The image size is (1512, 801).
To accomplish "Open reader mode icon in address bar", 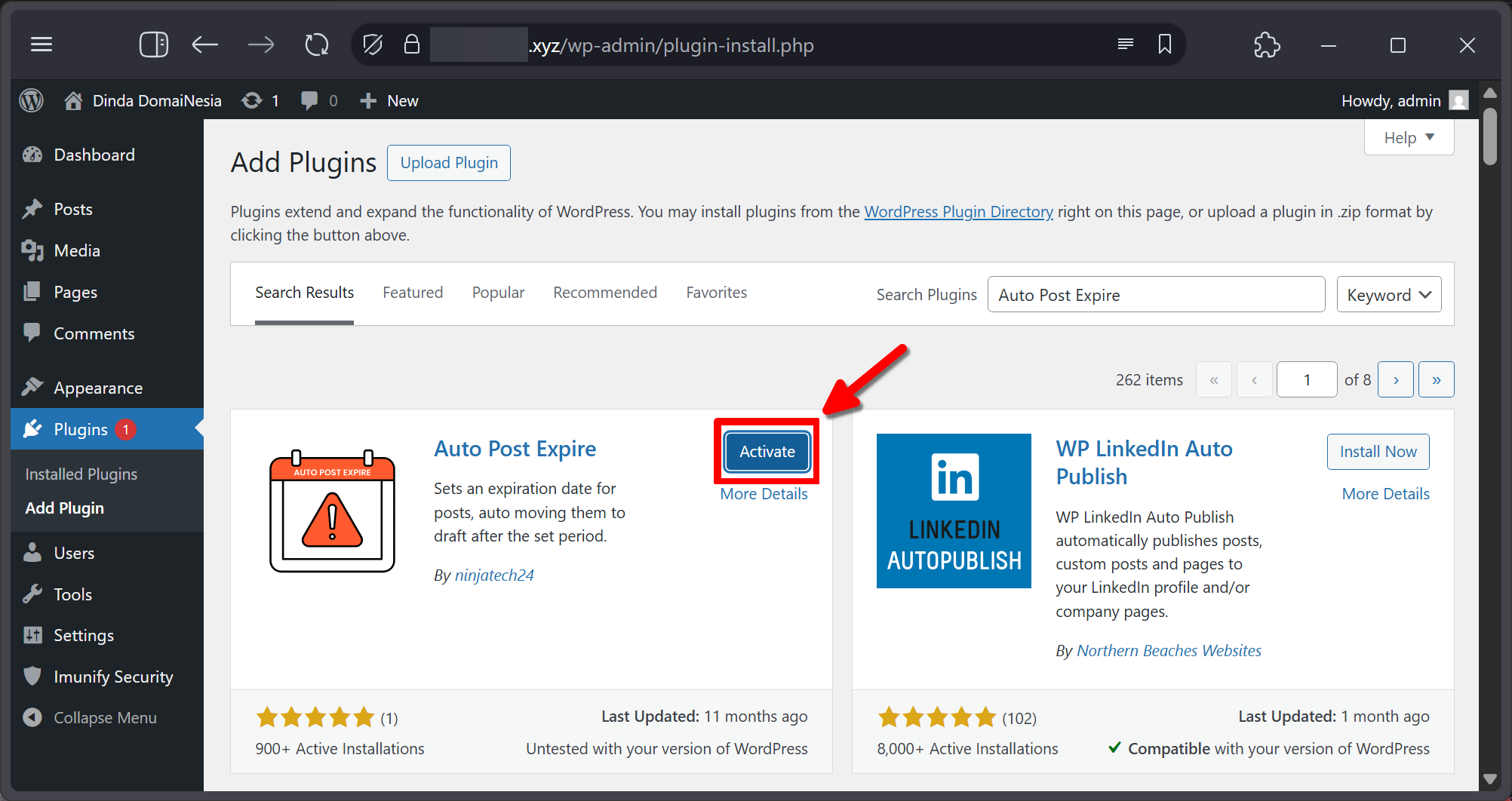I will point(1125,44).
